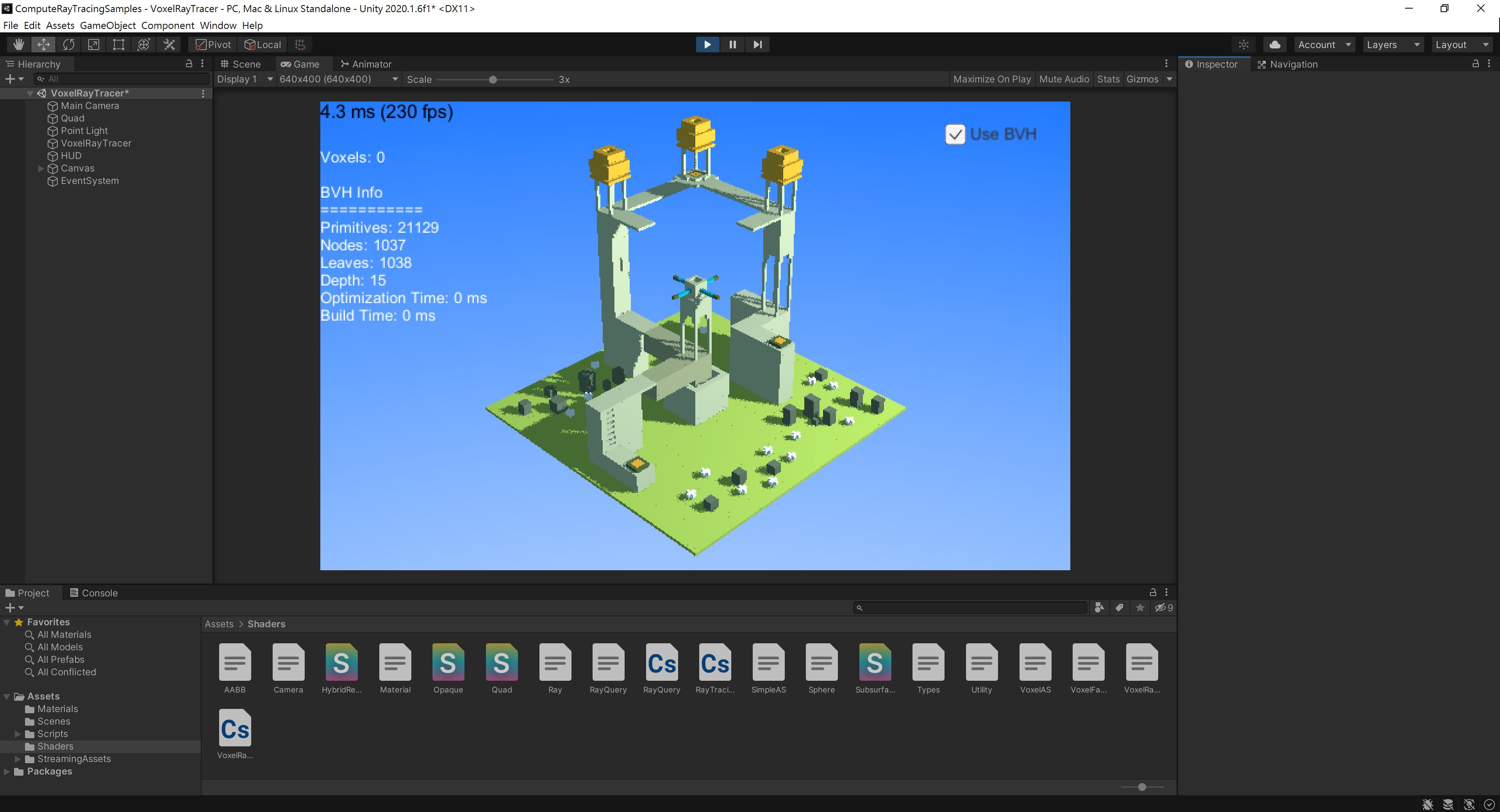
Task: Open the SubsurfaceScattering shader
Action: click(x=875, y=662)
